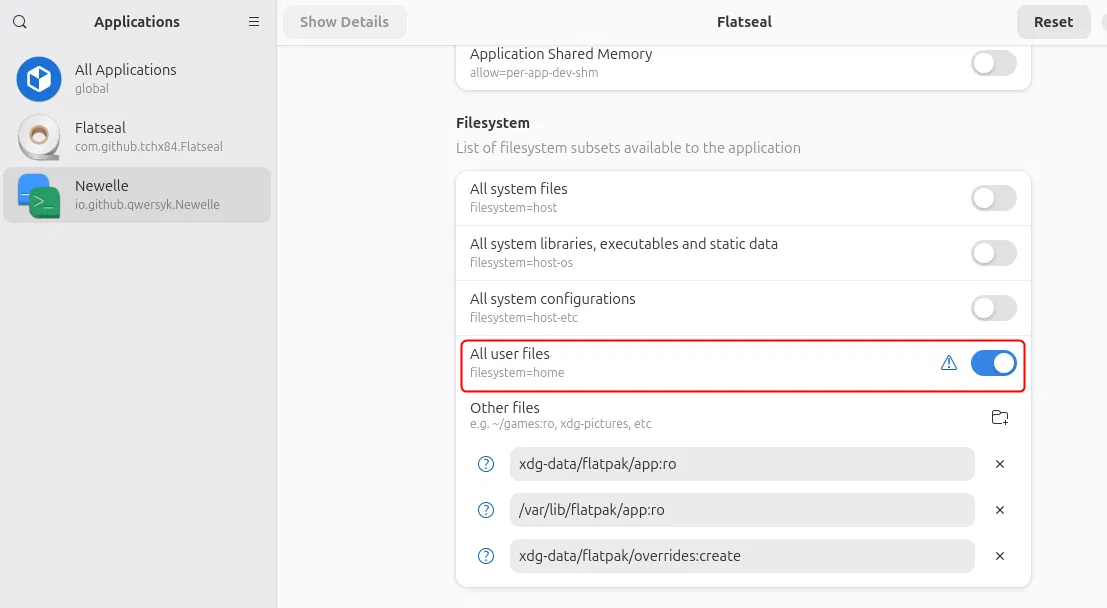Click the search icon in Applications sidebar
Screen dimensions: 1107x608
(x=20, y=22)
